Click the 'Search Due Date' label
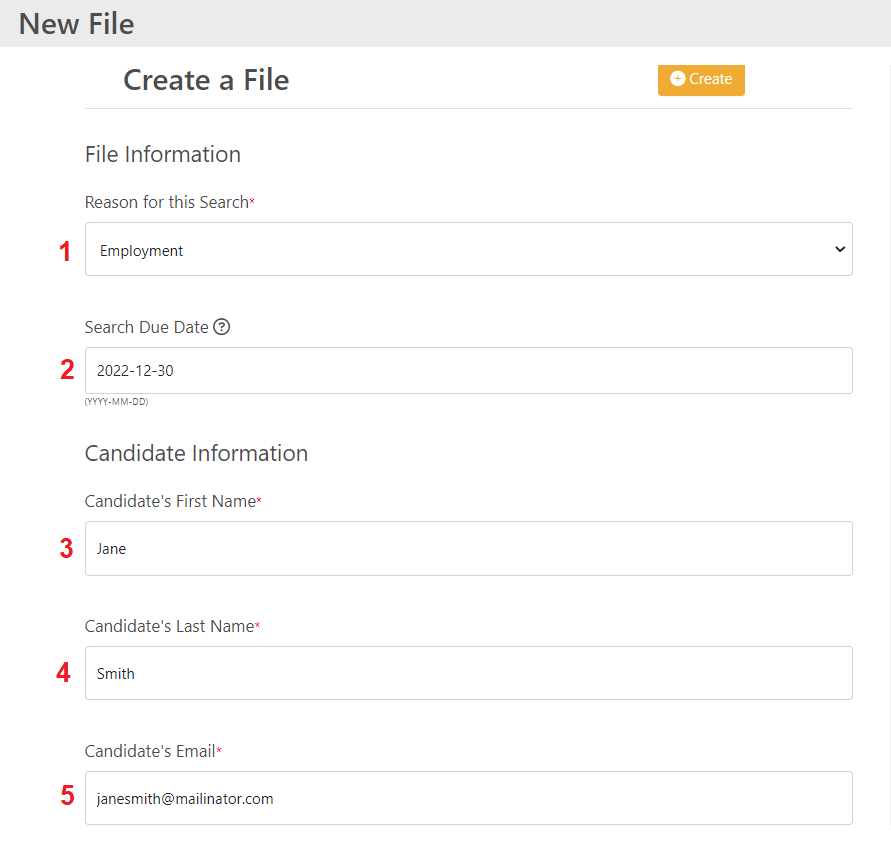 coord(147,327)
